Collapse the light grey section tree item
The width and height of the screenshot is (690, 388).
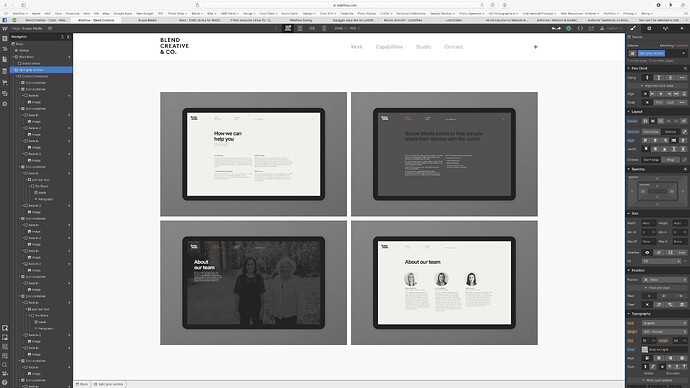(14, 70)
